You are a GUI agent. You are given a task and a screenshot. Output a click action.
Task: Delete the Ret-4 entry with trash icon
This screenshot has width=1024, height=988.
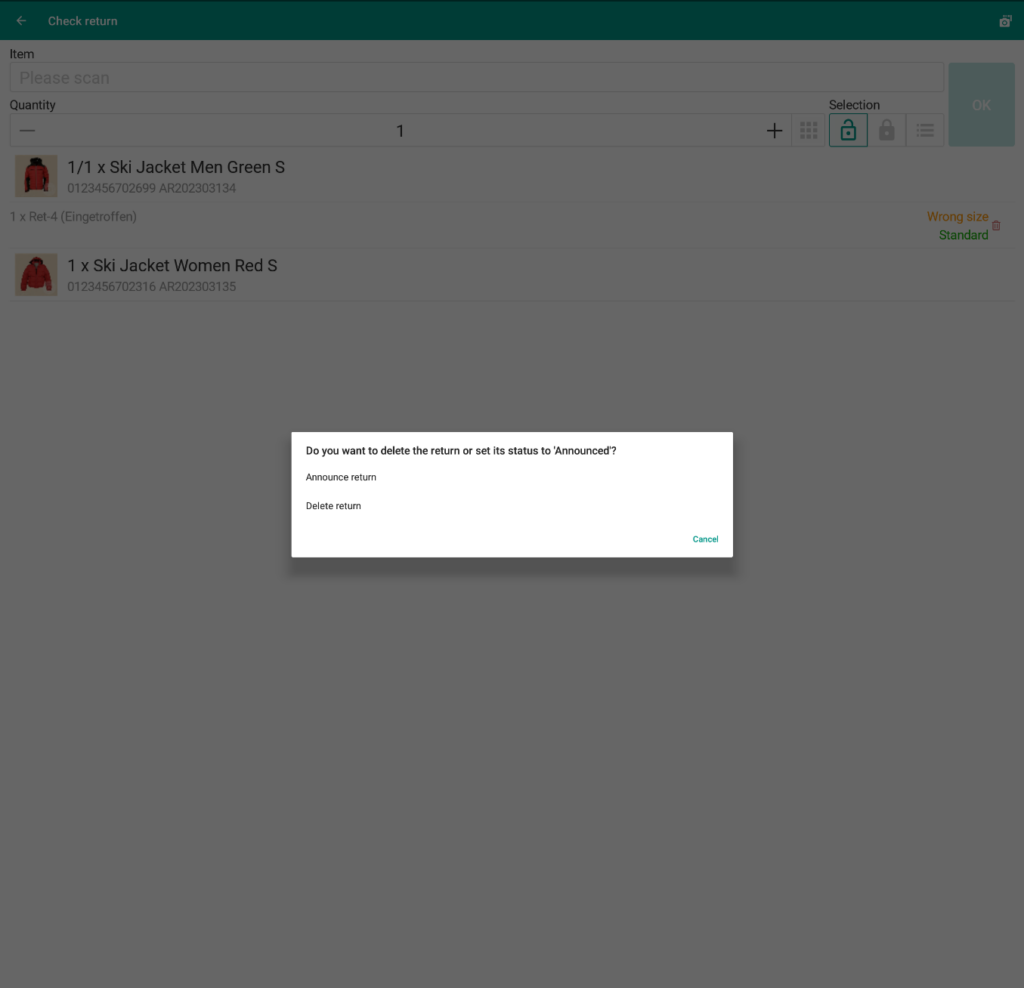(996, 226)
